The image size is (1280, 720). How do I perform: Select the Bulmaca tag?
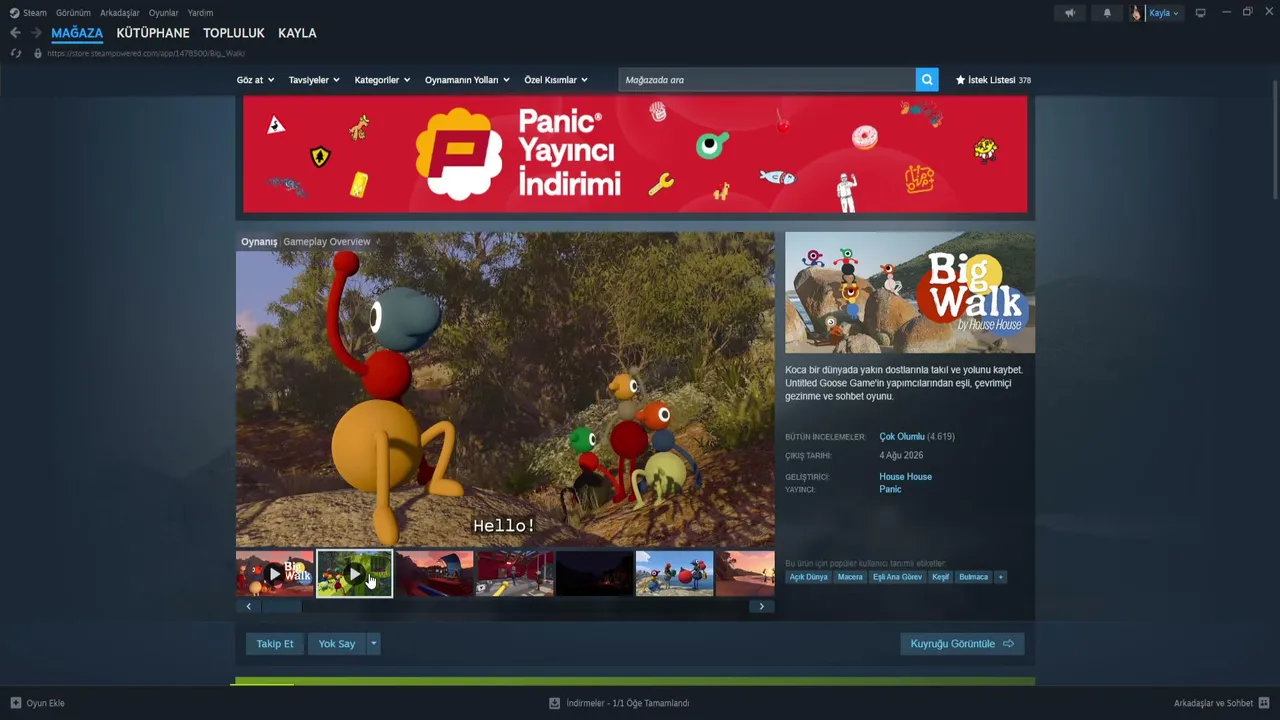(973, 577)
